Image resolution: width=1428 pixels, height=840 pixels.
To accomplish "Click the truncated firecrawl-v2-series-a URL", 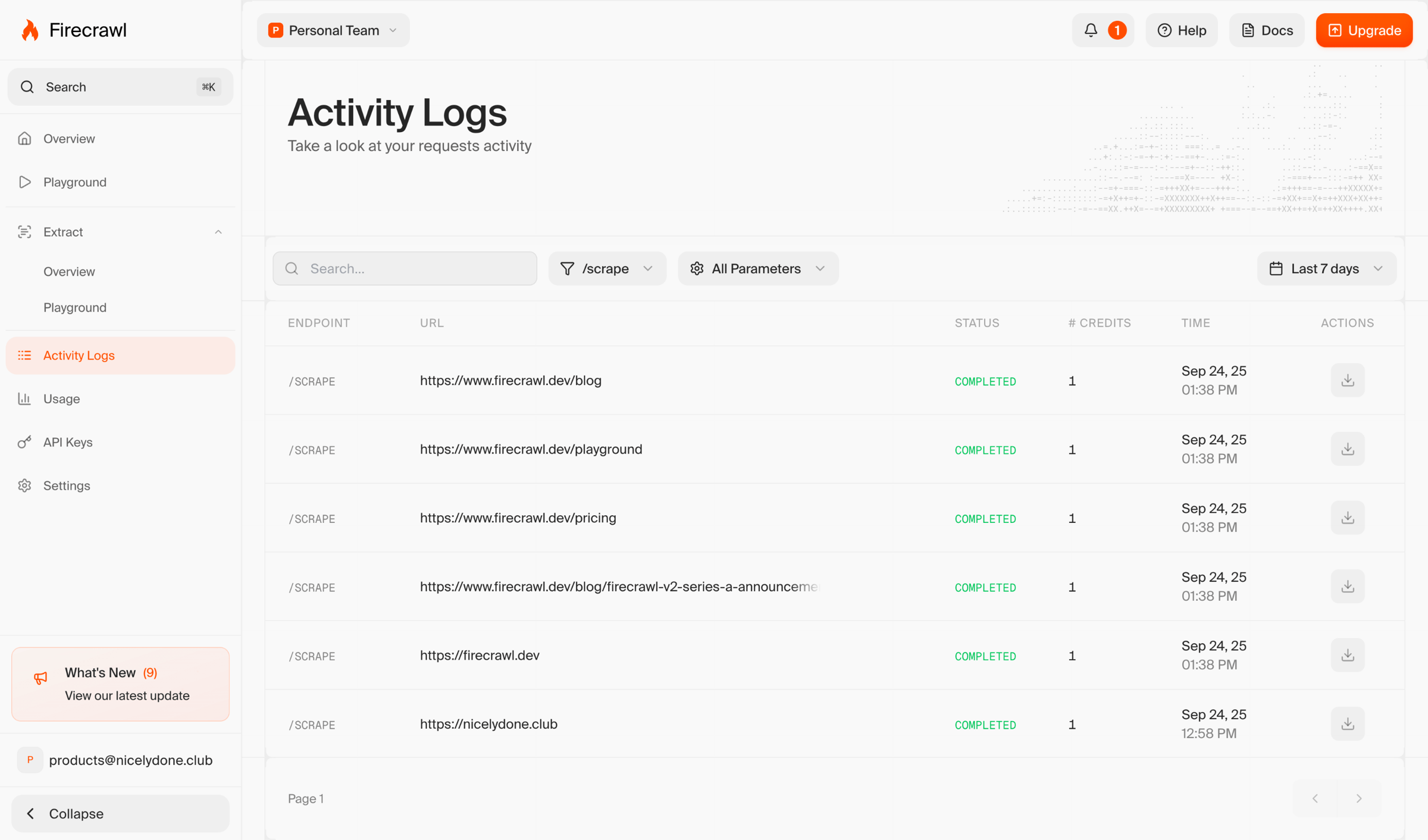I will [x=620, y=587].
